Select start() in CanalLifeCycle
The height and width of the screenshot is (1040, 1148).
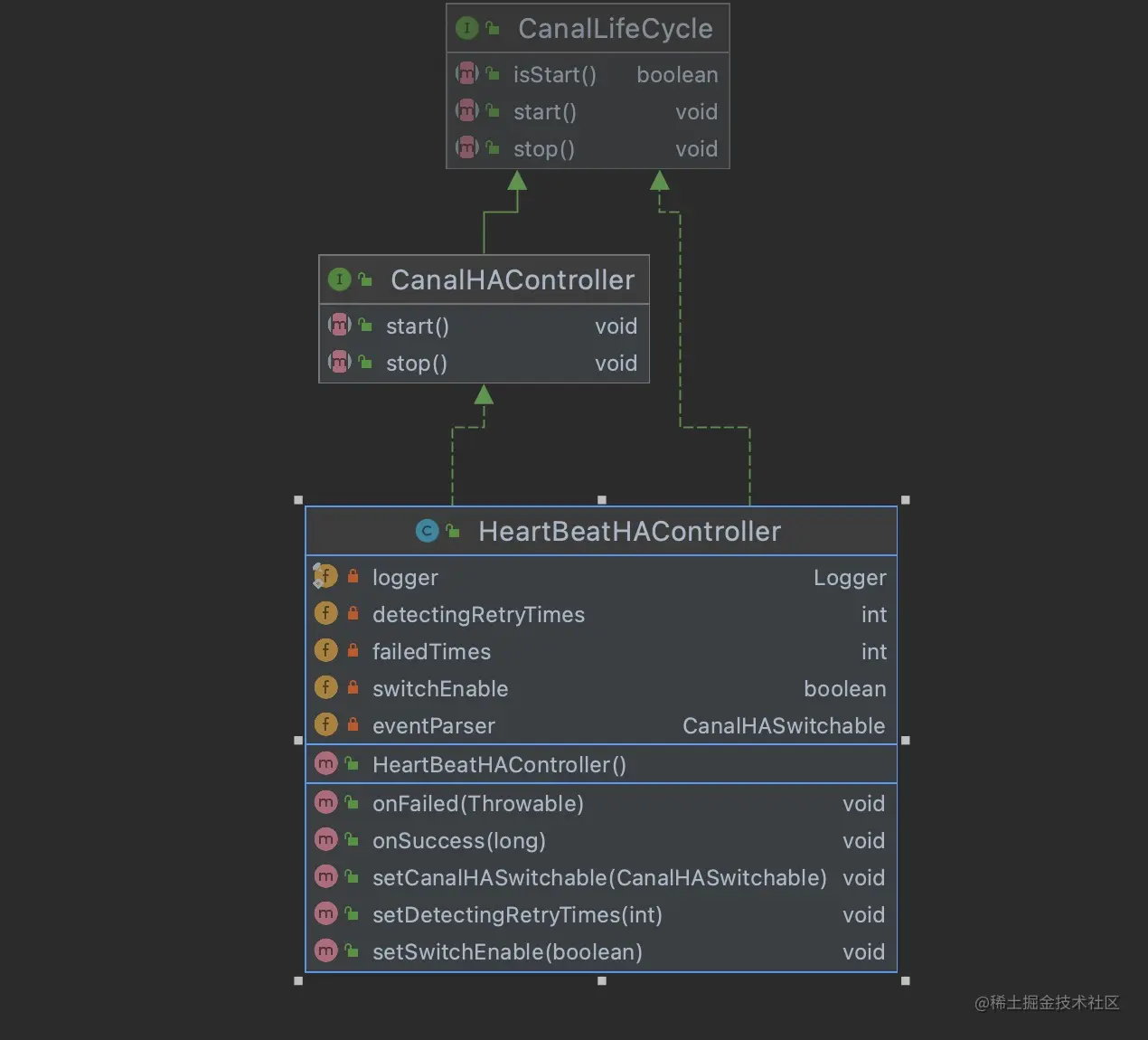pos(545,112)
